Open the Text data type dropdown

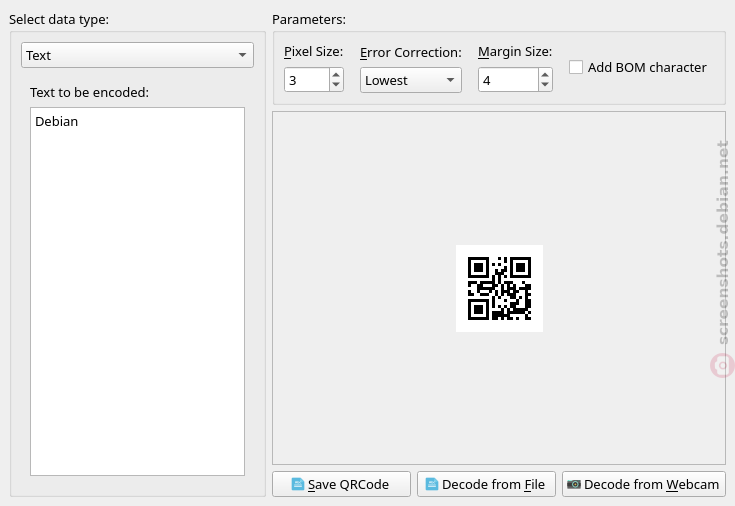(x=137, y=55)
